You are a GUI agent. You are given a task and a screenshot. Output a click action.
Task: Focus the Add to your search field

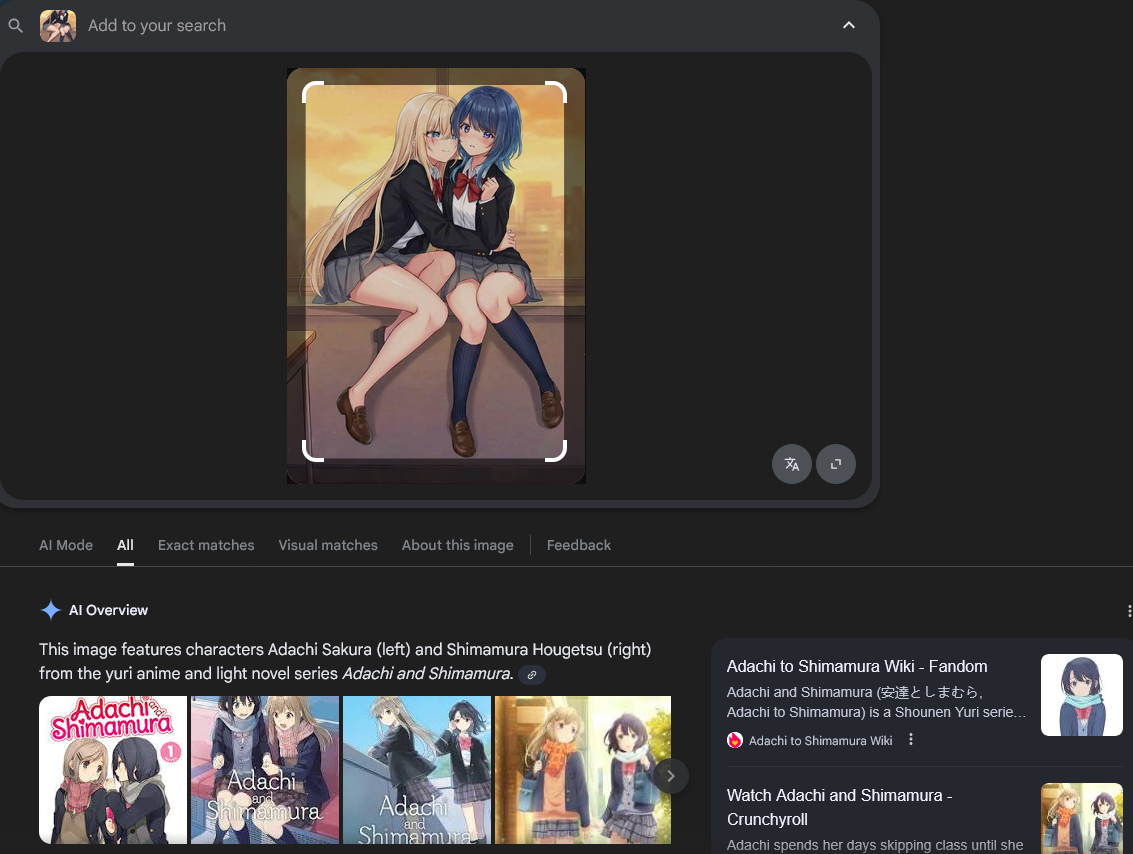point(157,26)
